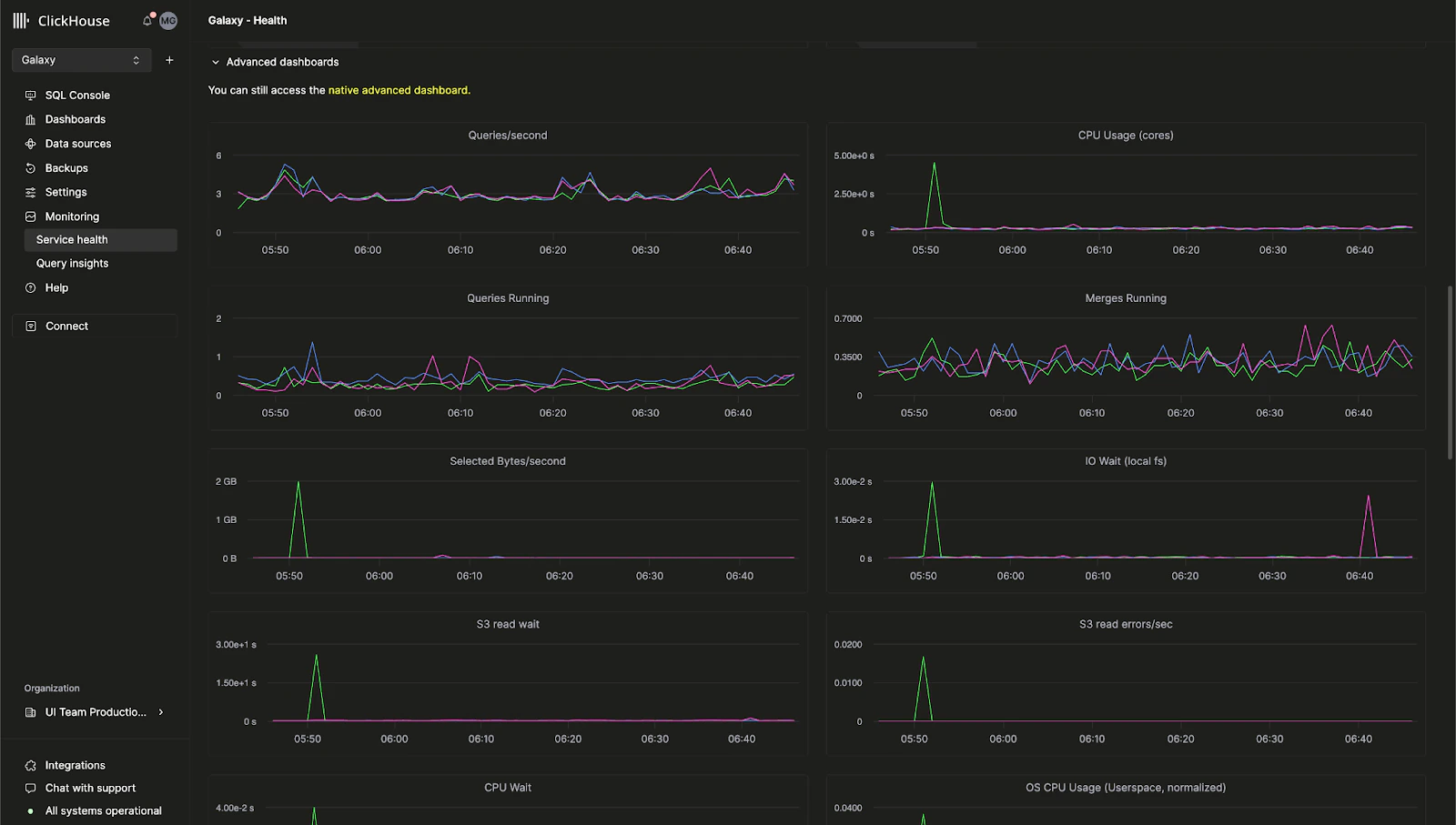Go to Dashboards page

[76, 119]
